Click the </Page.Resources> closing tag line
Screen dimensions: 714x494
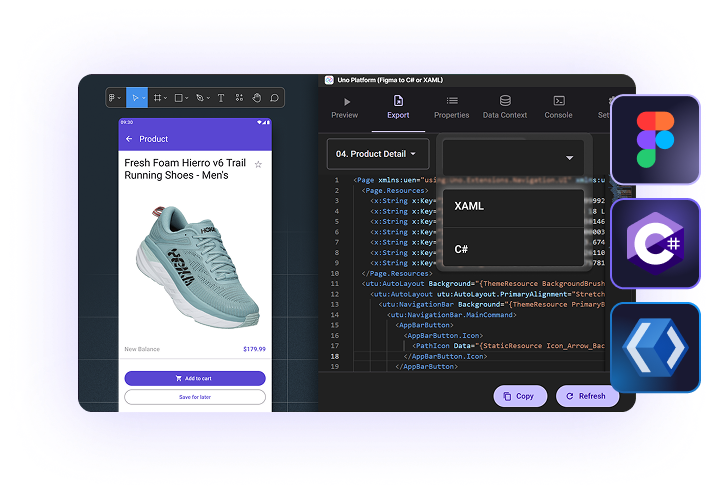pyautogui.click(x=397, y=274)
